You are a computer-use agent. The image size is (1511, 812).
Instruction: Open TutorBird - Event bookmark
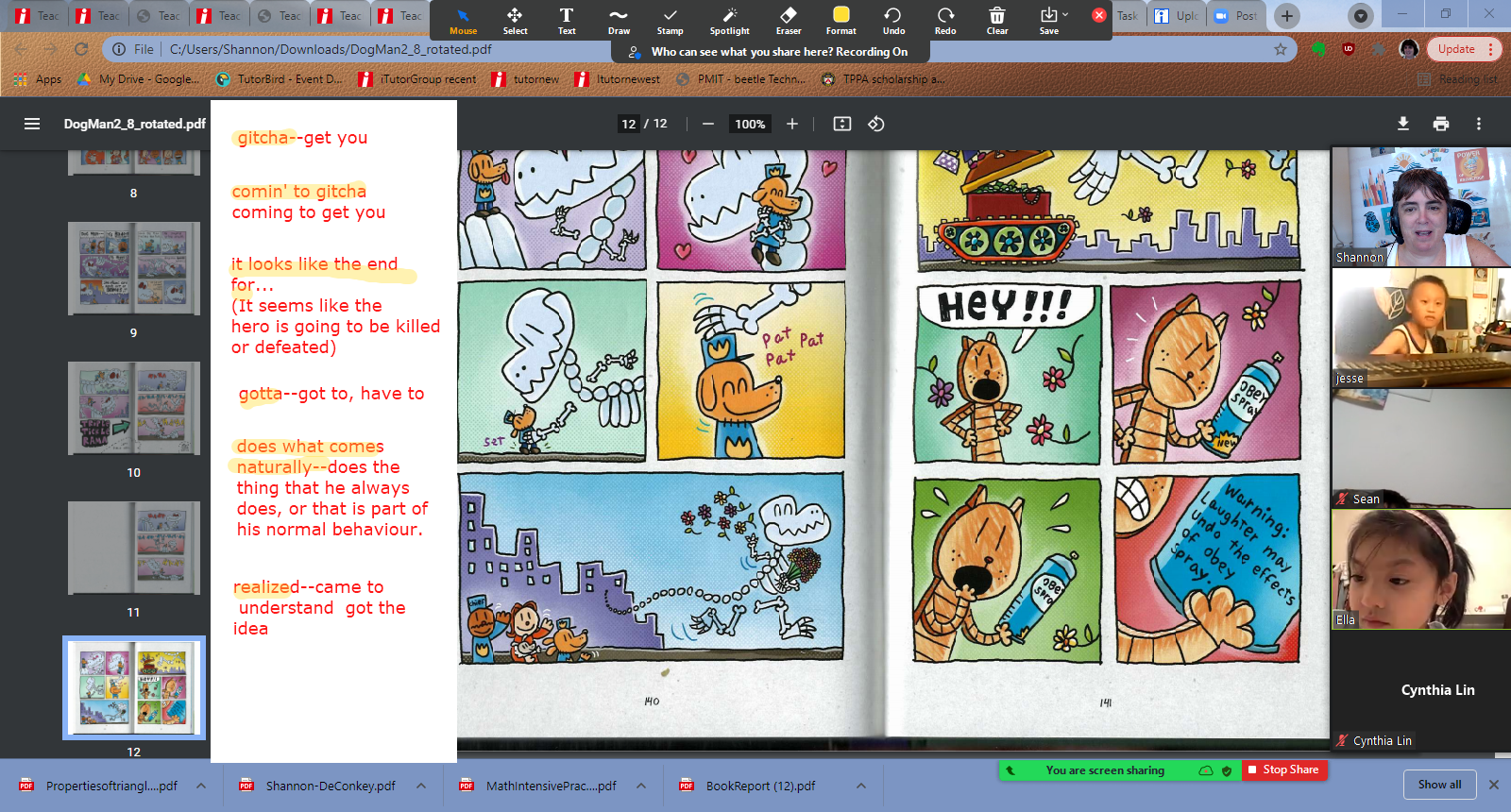tap(280, 79)
